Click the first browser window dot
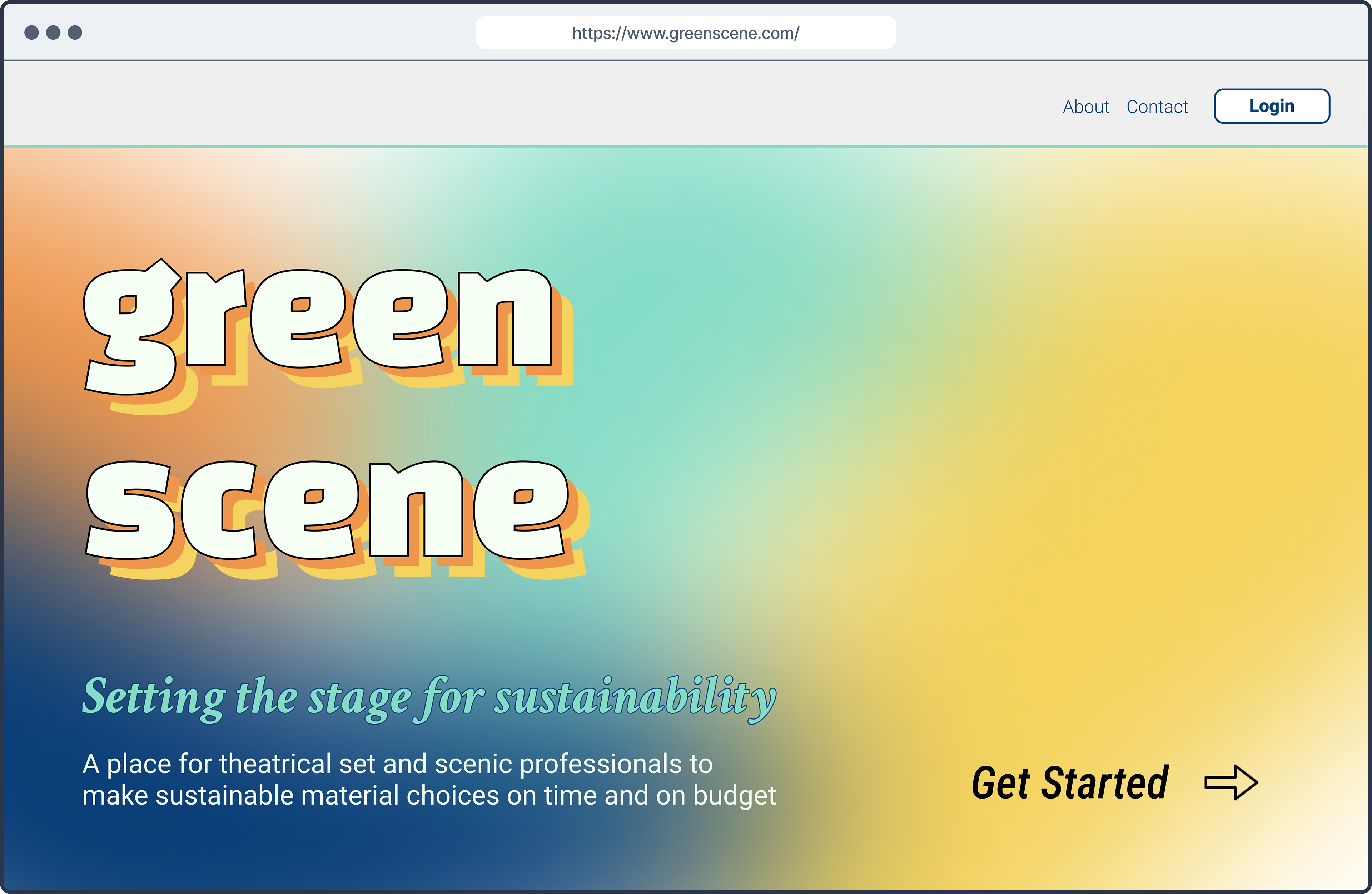Image resolution: width=1372 pixels, height=894 pixels. pos(32,32)
